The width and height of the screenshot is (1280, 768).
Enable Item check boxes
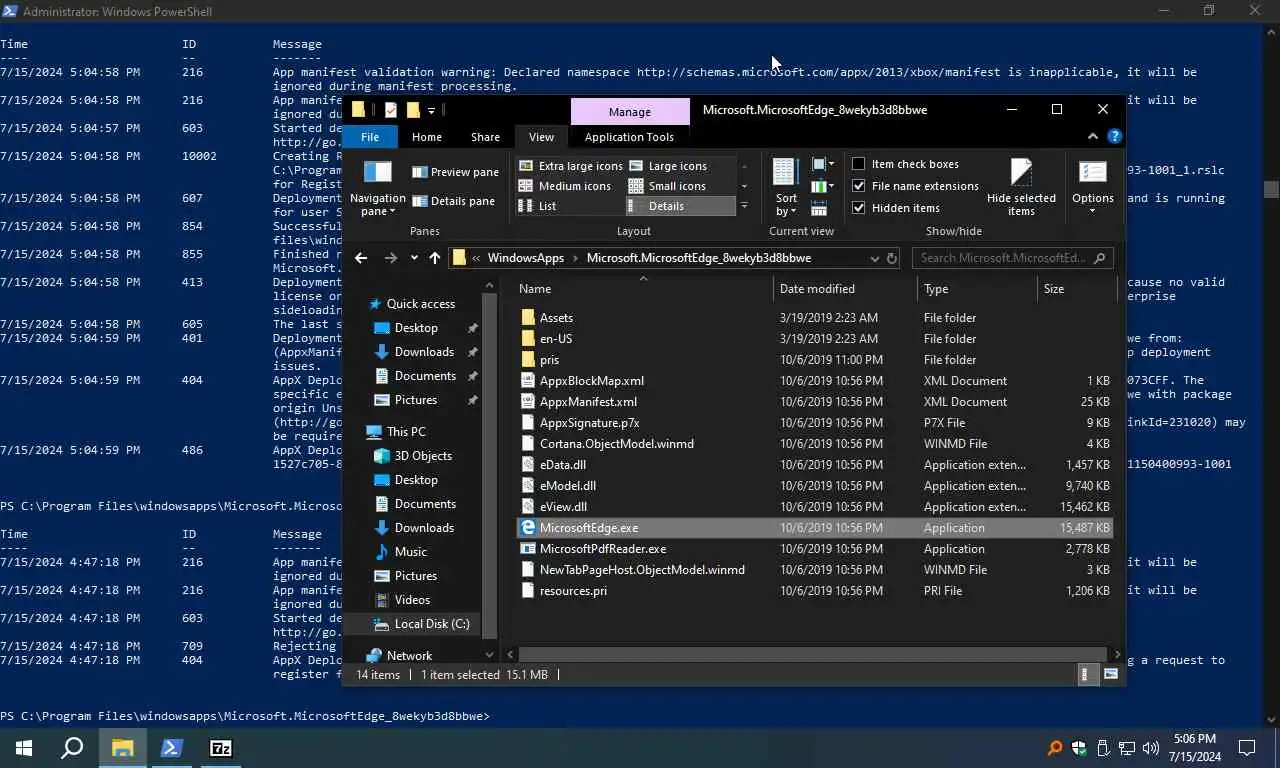pos(905,164)
